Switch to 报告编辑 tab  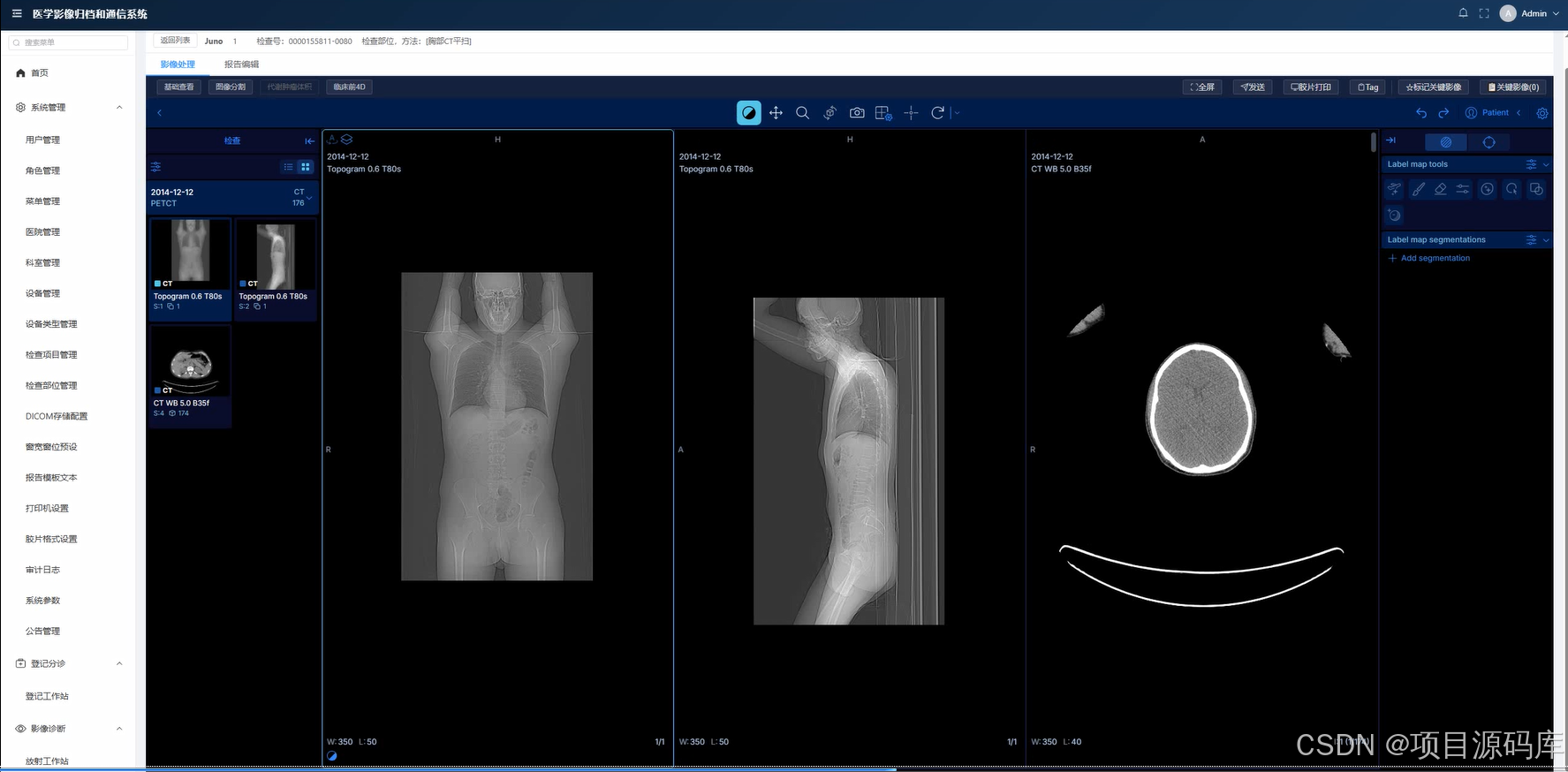tap(242, 64)
